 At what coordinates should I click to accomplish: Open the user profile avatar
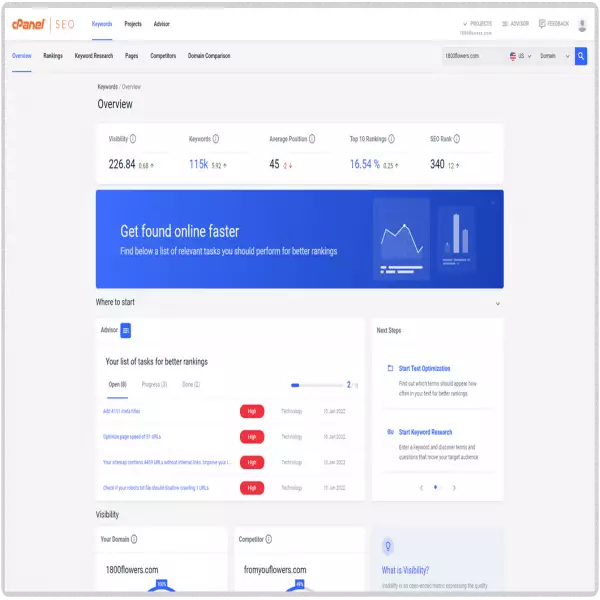(x=582, y=23)
